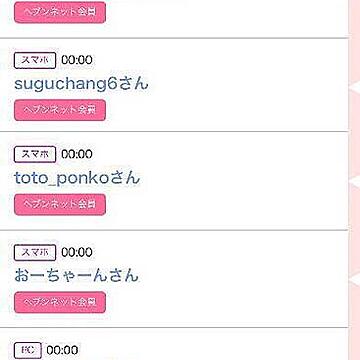
Task: Click 00:00 time above おーちゃーんさん
Action: (77, 252)
